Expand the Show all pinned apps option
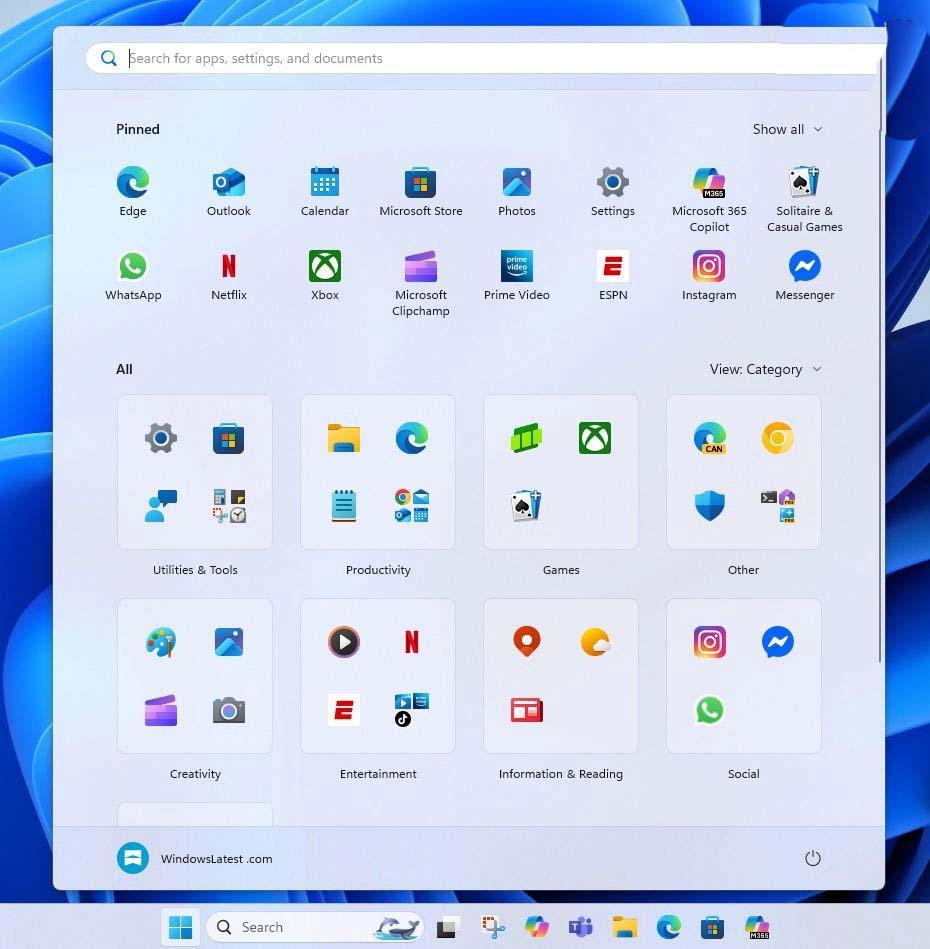Image resolution: width=930 pixels, height=949 pixels. [x=787, y=129]
